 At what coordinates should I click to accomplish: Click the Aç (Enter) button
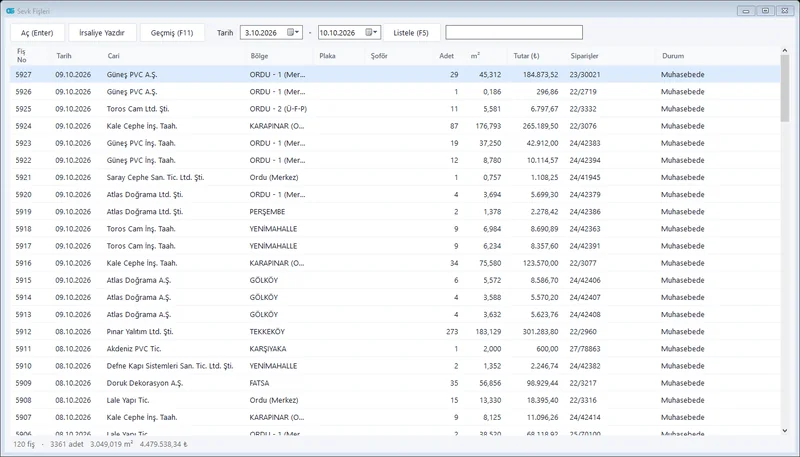click(x=37, y=33)
